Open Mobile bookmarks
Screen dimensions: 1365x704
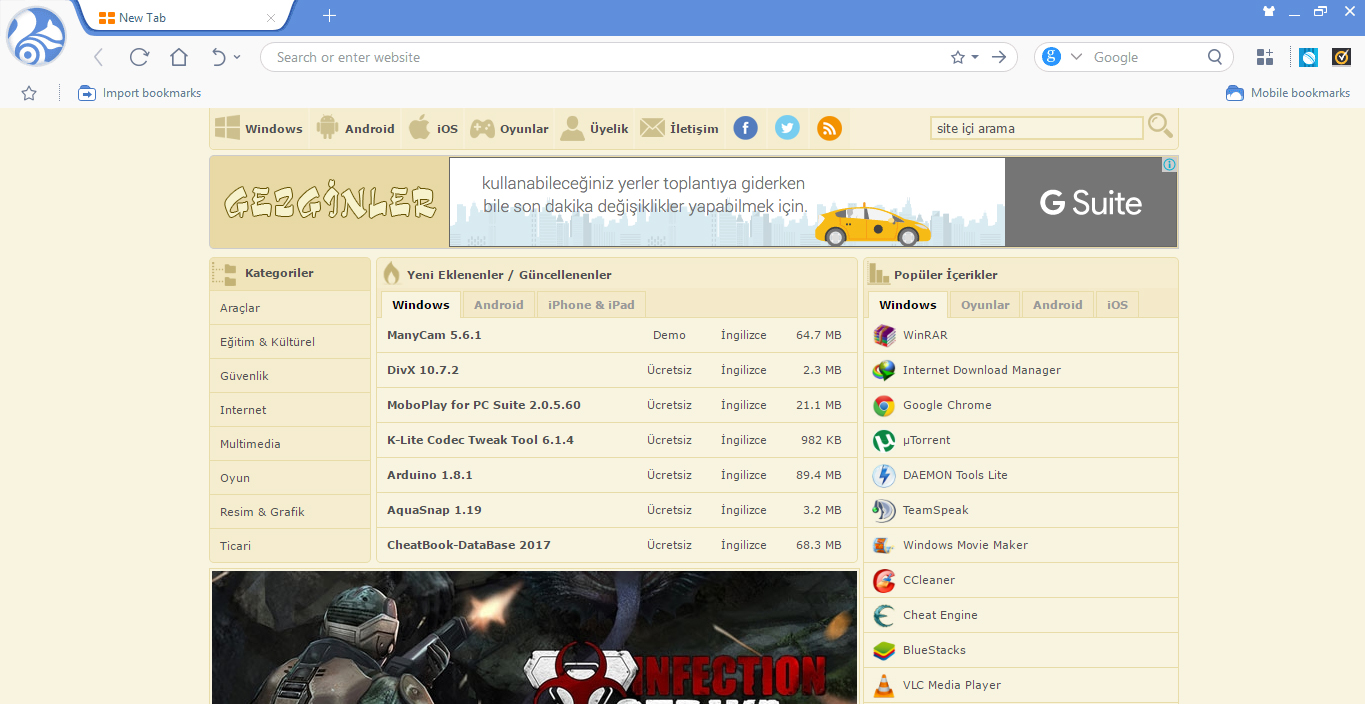coord(1288,93)
